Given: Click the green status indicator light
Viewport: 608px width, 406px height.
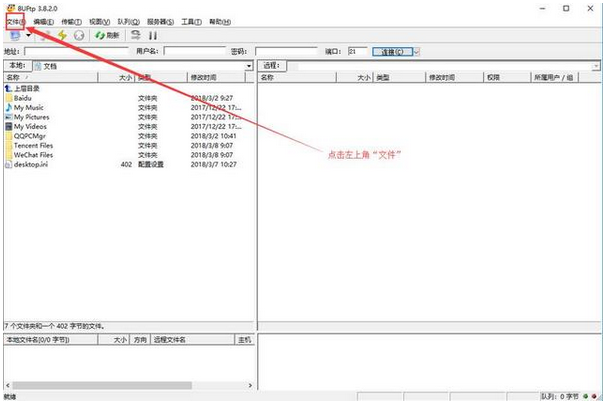Looking at the screenshot, I should coord(586,396).
